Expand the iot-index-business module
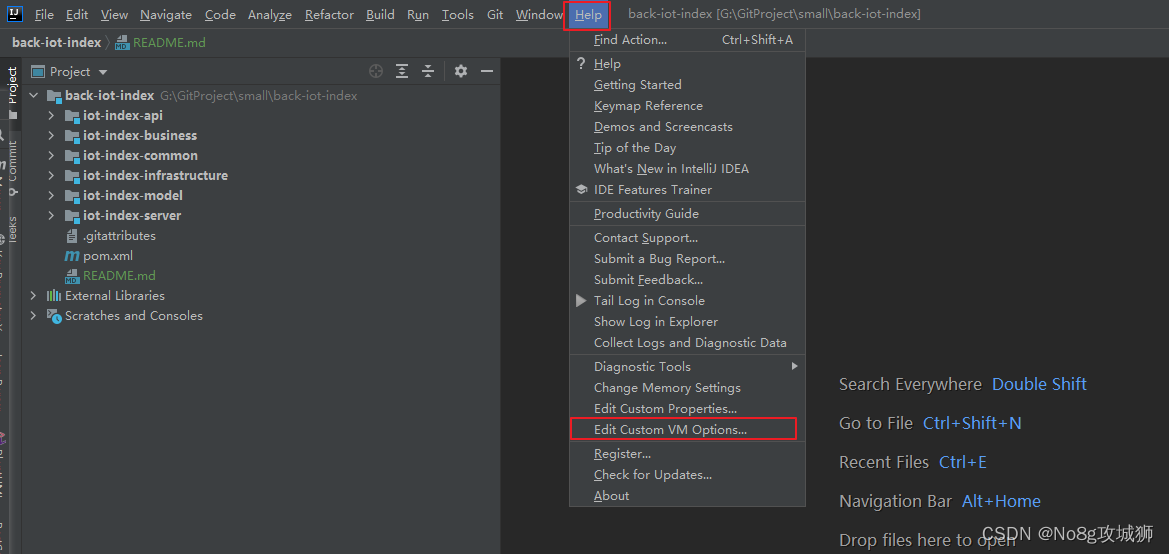The width and height of the screenshot is (1169, 554). coord(51,136)
